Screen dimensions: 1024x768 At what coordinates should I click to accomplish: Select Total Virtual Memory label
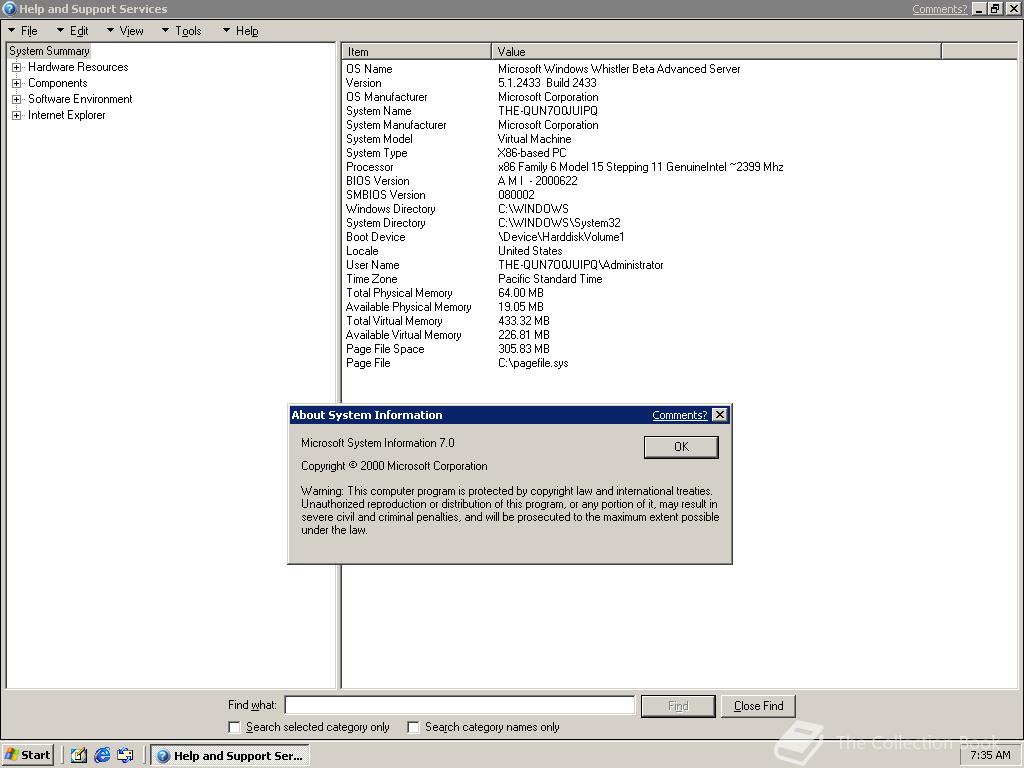(394, 321)
